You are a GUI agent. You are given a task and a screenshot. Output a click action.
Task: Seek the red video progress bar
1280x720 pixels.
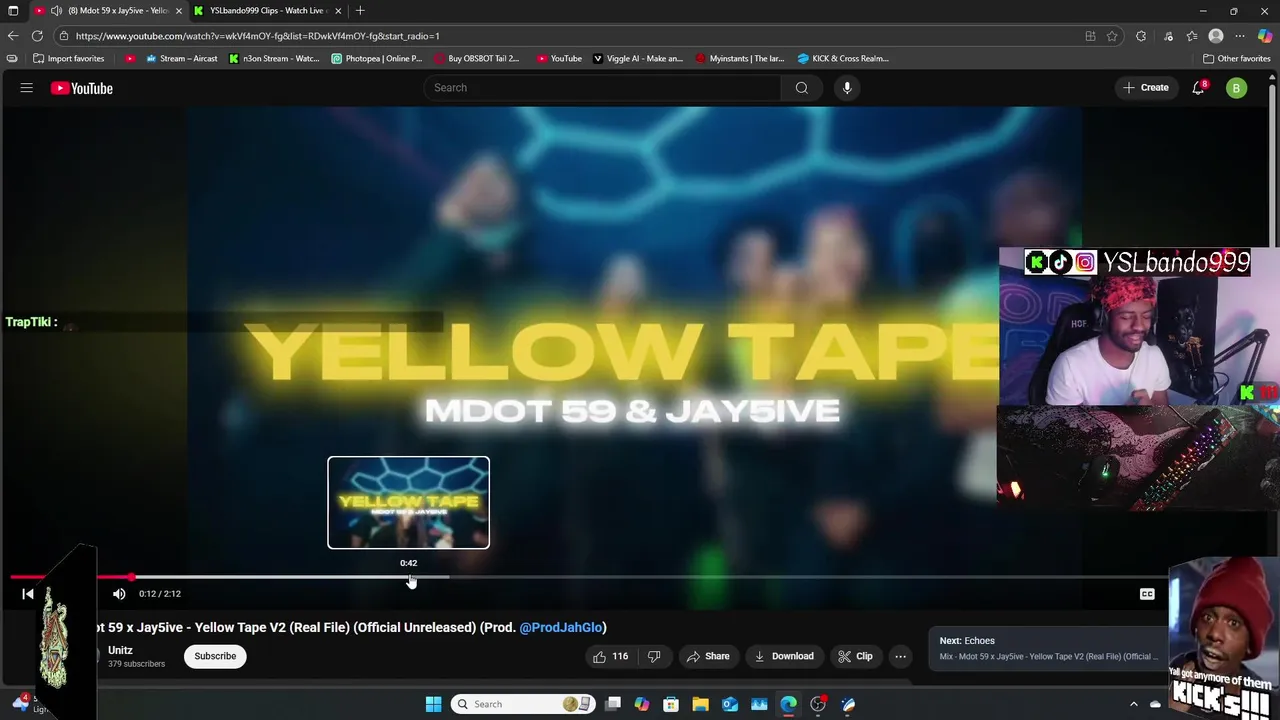click(x=70, y=577)
